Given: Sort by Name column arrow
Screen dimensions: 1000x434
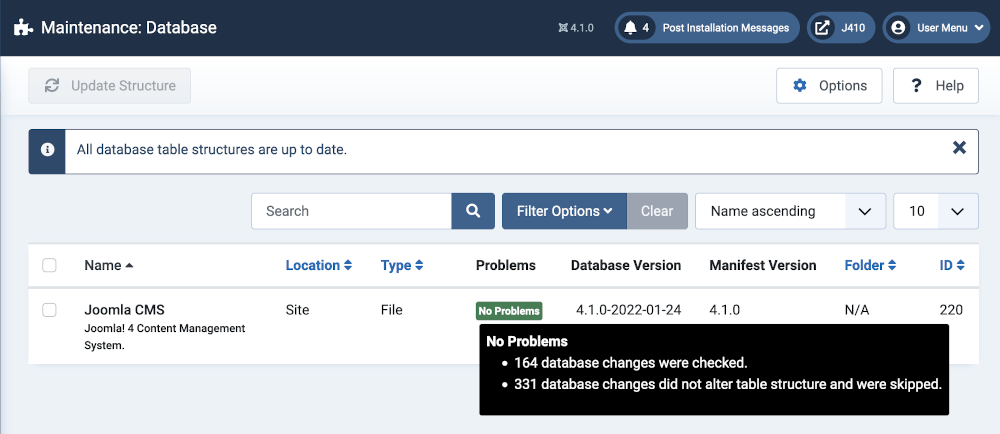Looking at the screenshot, I should pyautogui.click(x=129, y=265).
